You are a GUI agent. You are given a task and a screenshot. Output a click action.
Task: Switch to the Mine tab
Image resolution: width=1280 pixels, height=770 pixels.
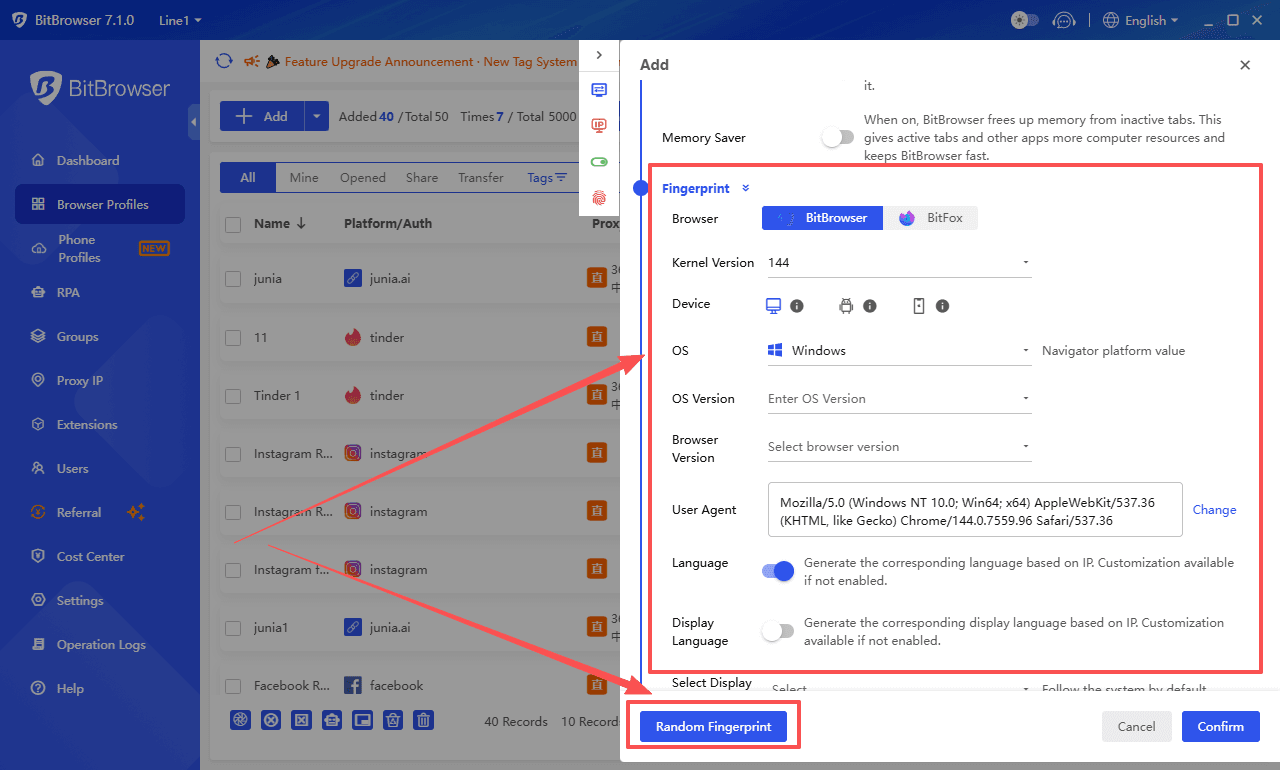coord(304,177)
